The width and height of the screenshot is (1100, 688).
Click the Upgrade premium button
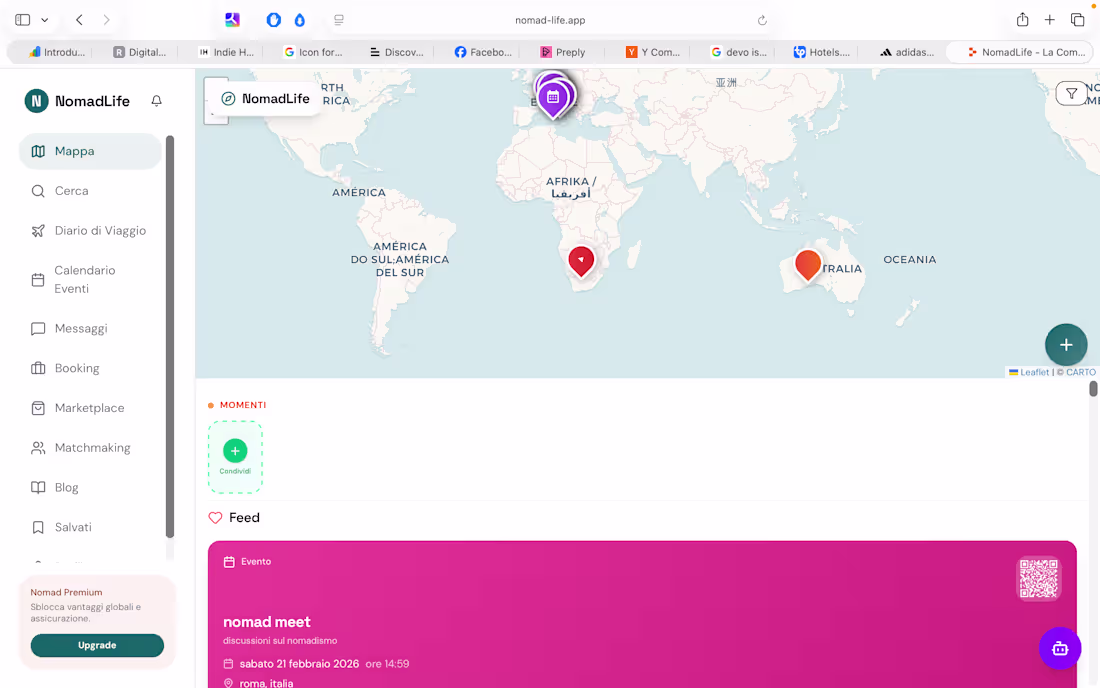pos(97,645)
